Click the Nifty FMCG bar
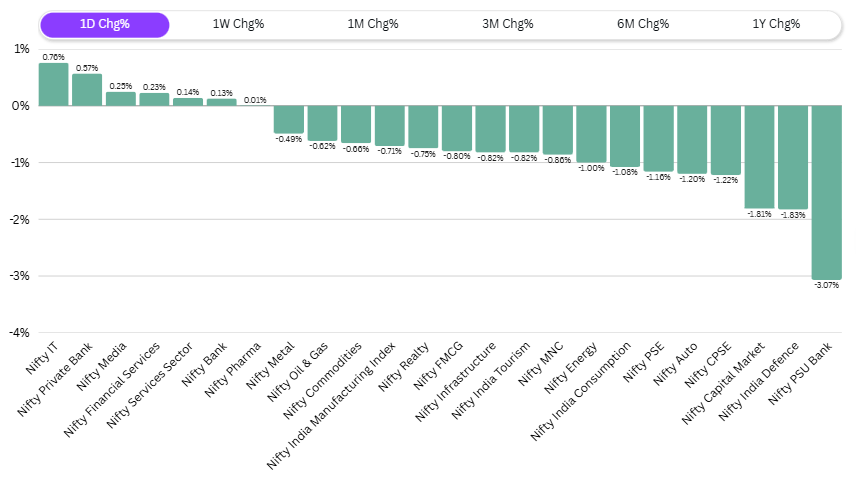Viewport: 856px width, 483px height. (x=457, y=128)
